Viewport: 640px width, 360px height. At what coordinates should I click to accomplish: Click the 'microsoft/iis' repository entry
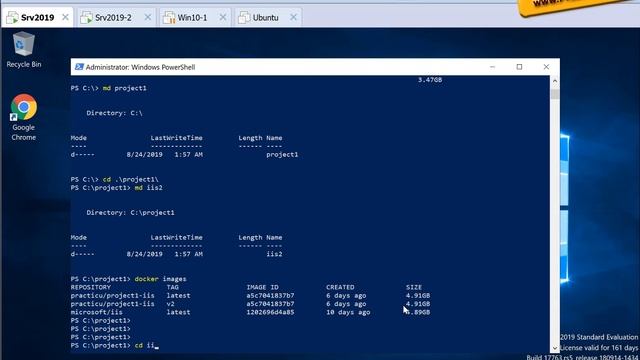click(x=97, y=312)
